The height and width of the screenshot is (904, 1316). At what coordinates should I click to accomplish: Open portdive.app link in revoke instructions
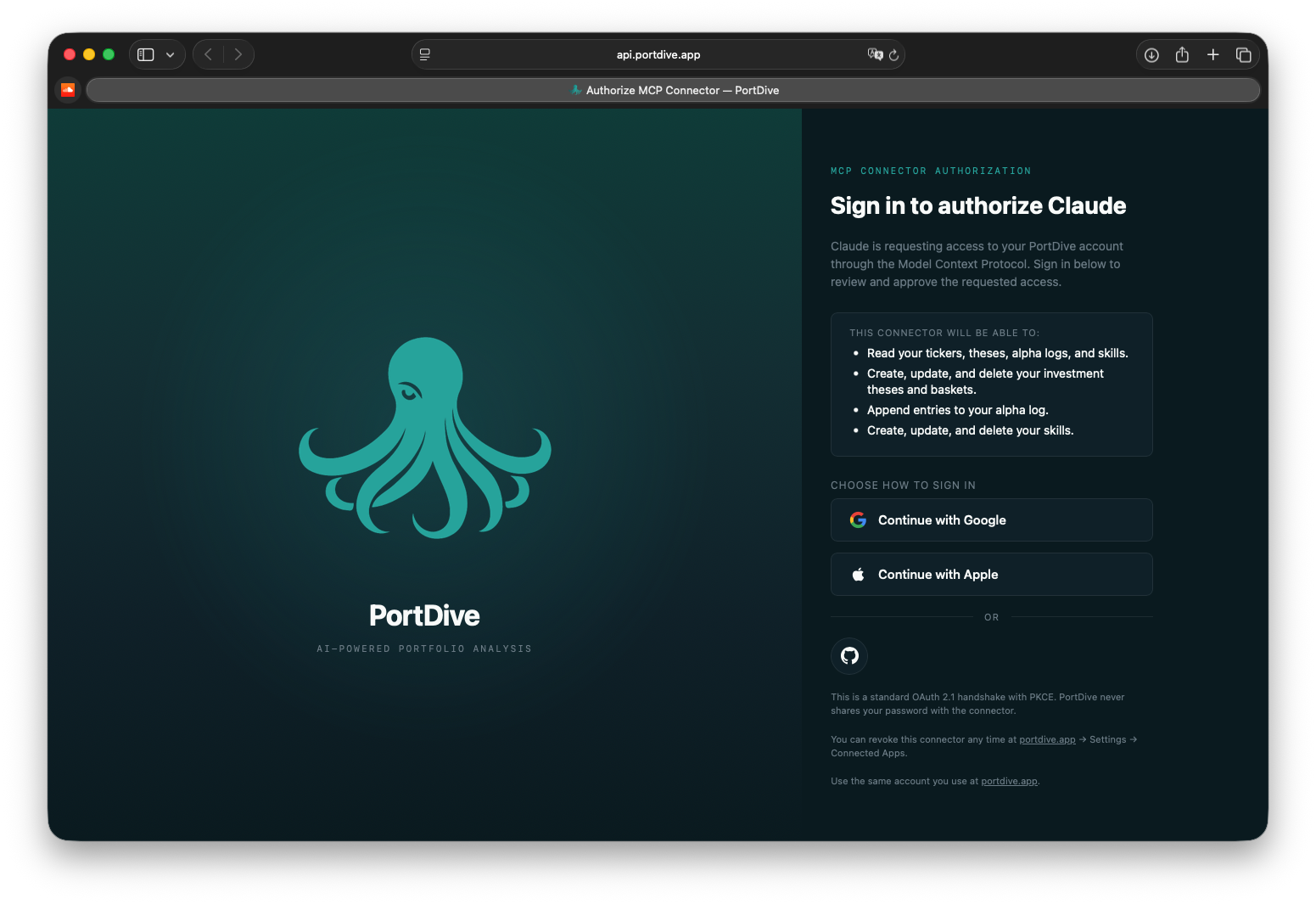(x=1047, y=739)
